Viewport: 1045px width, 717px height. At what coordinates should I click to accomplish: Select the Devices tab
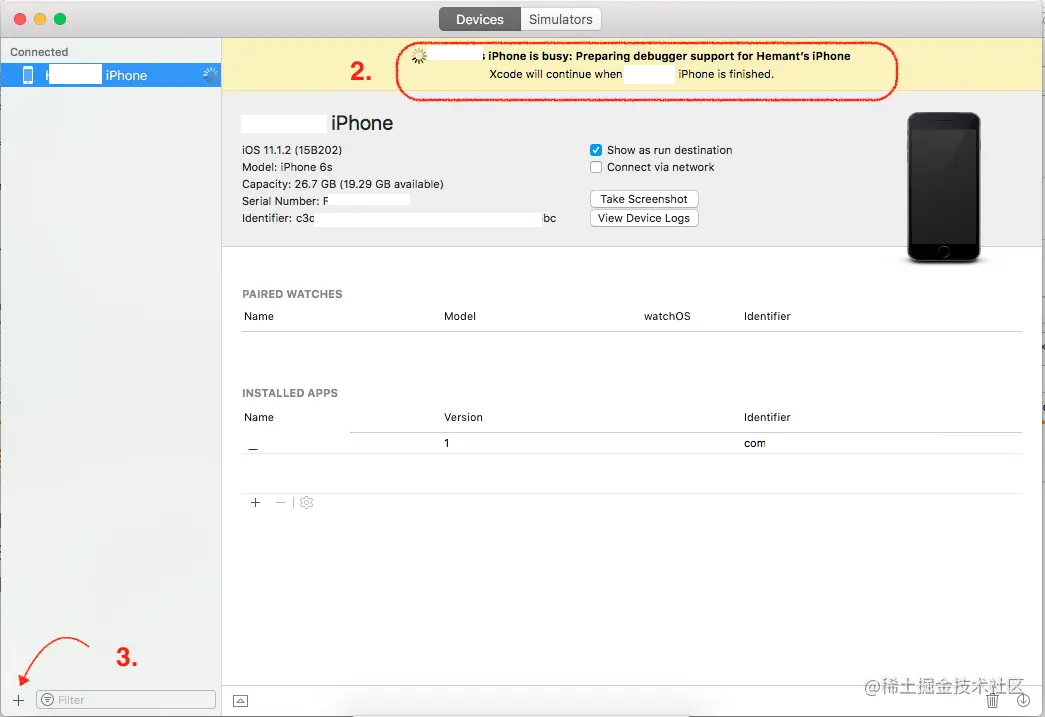(x=479, y=19)
